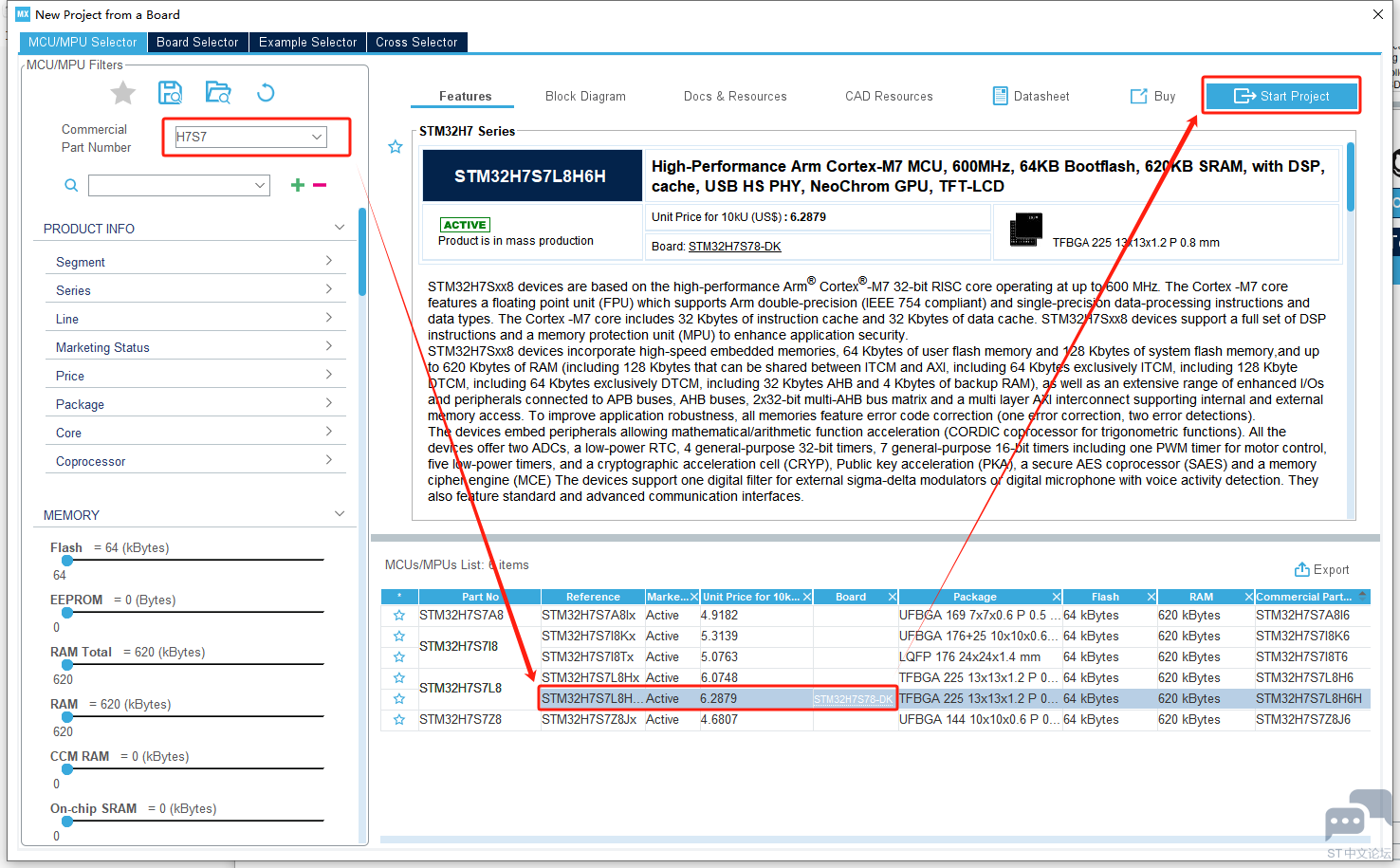Expand the Coprocessor filter

point(329,460)
